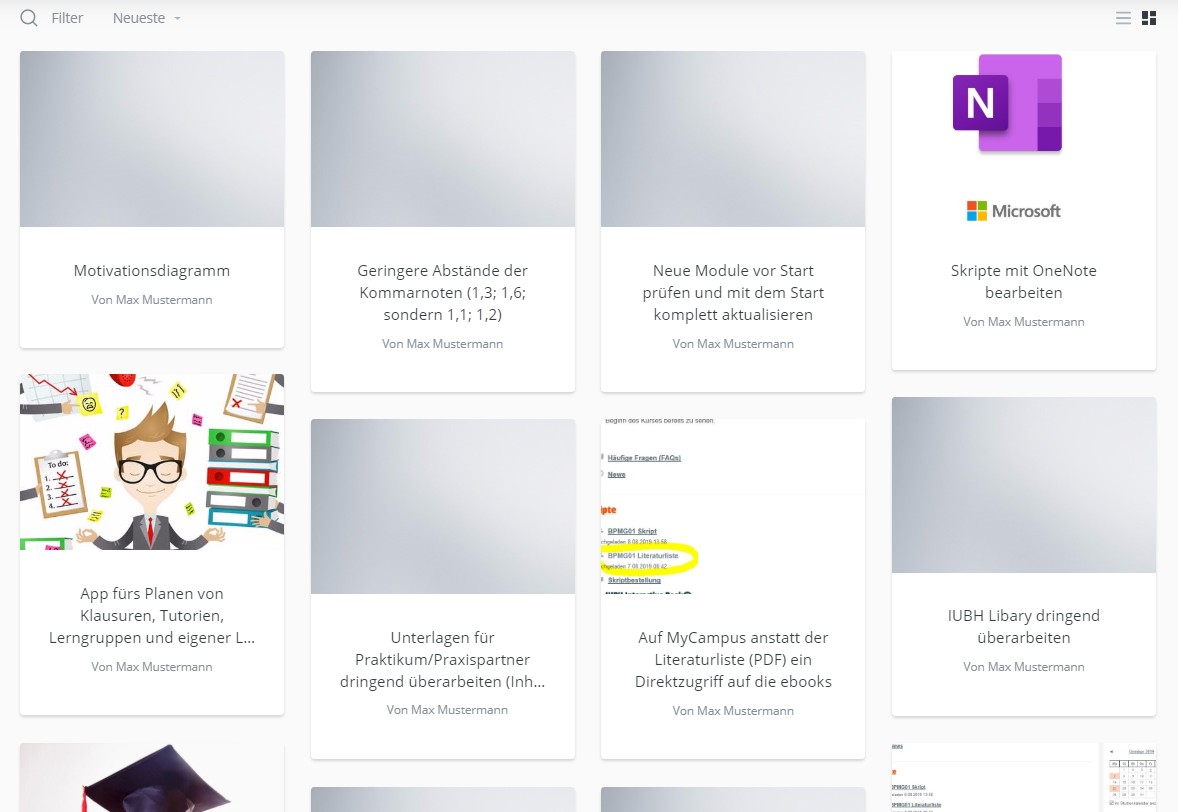Click the OneNote logo image
Screen dimensions: 1178x812
pos(1007,103)
